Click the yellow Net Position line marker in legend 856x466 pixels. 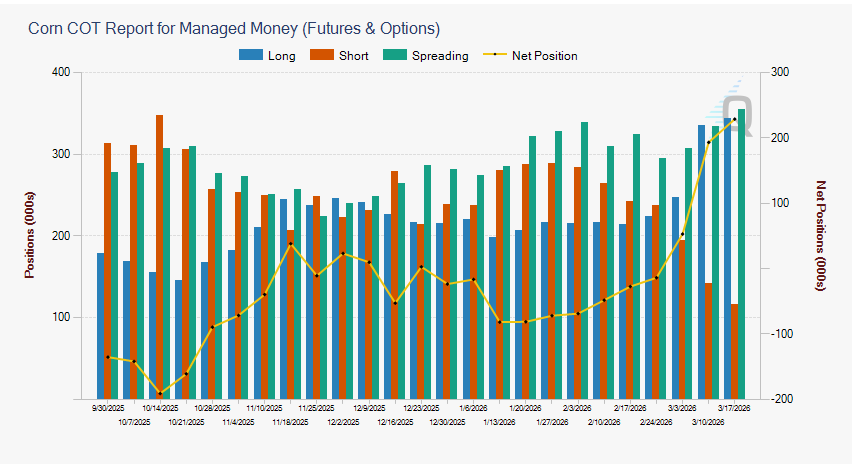495,55
